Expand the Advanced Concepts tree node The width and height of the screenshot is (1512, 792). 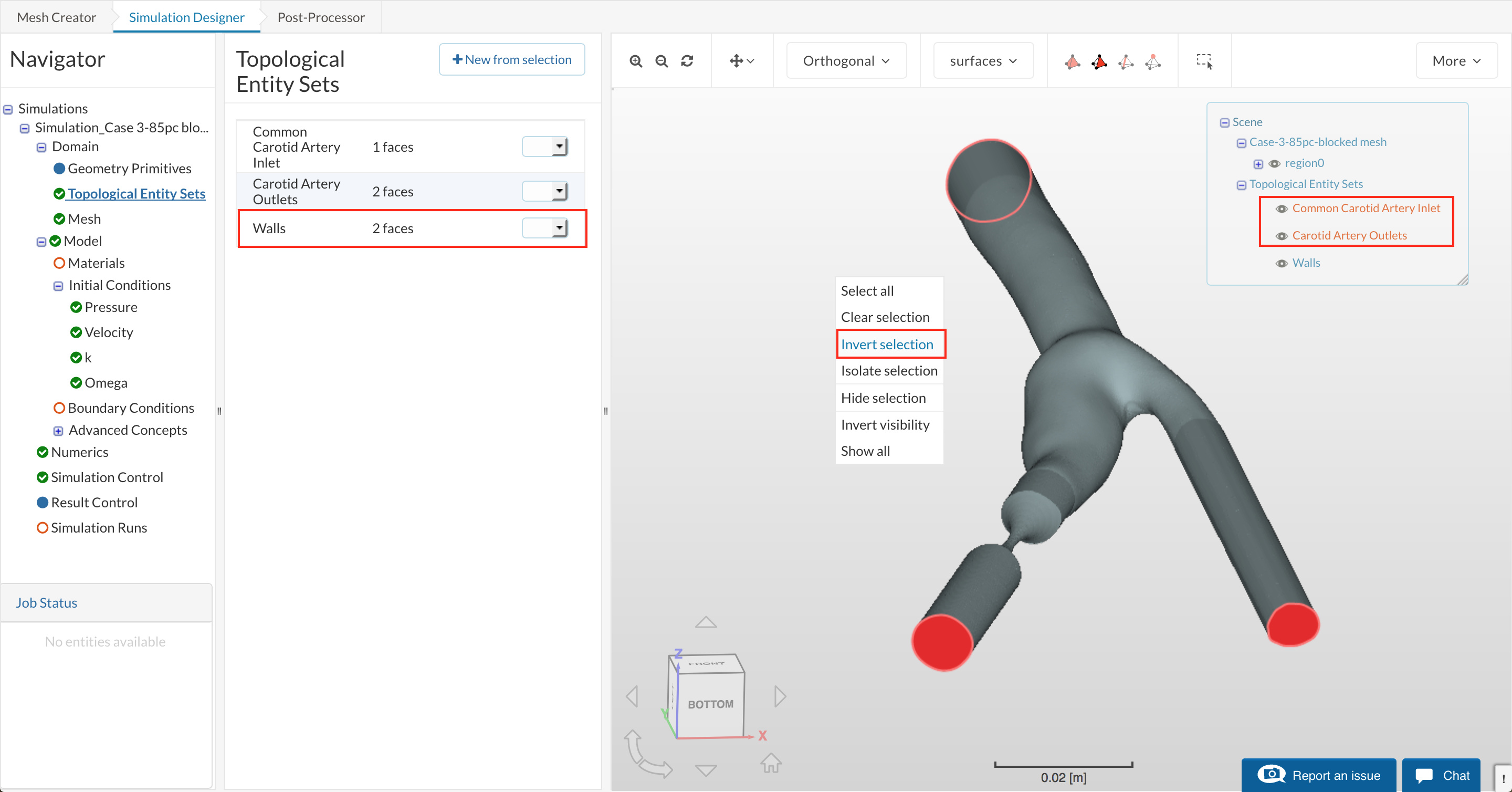[58, 431]
